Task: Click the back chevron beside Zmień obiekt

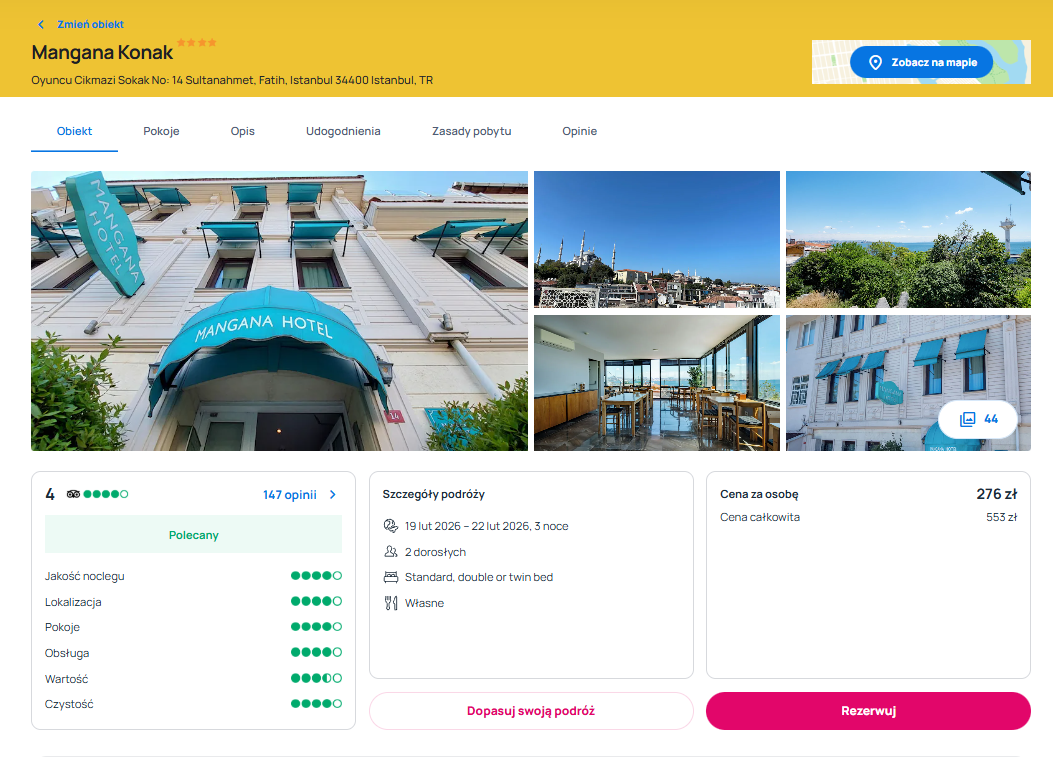Action: pyautogui.click(x=41, y=24)
